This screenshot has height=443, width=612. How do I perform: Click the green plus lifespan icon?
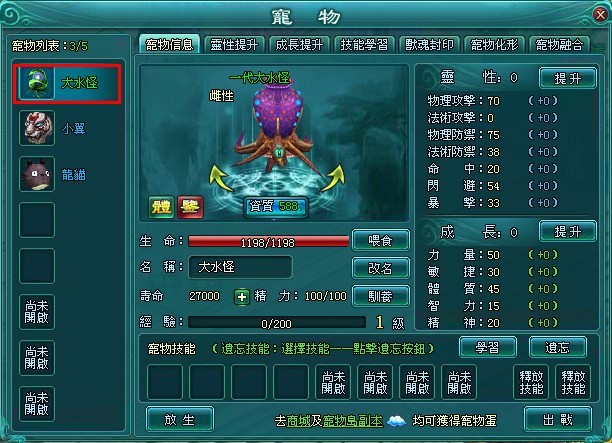point(242,297)
